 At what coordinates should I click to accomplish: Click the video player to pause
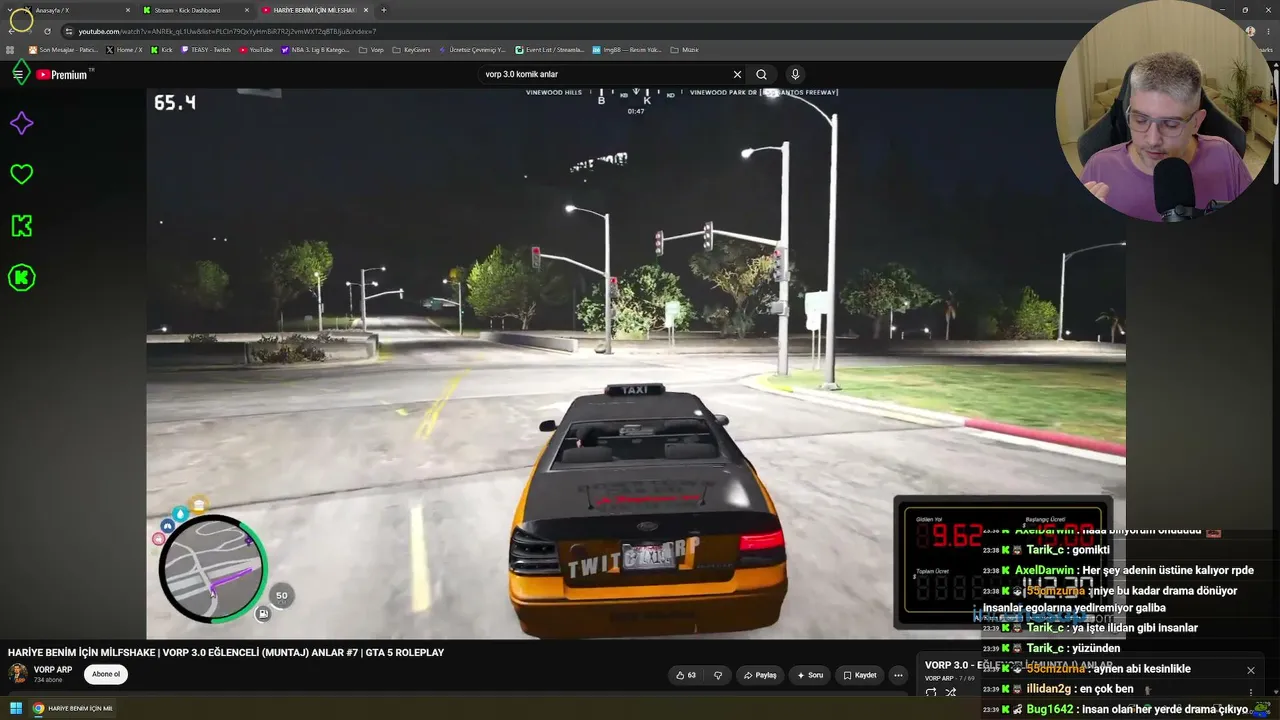636,363
